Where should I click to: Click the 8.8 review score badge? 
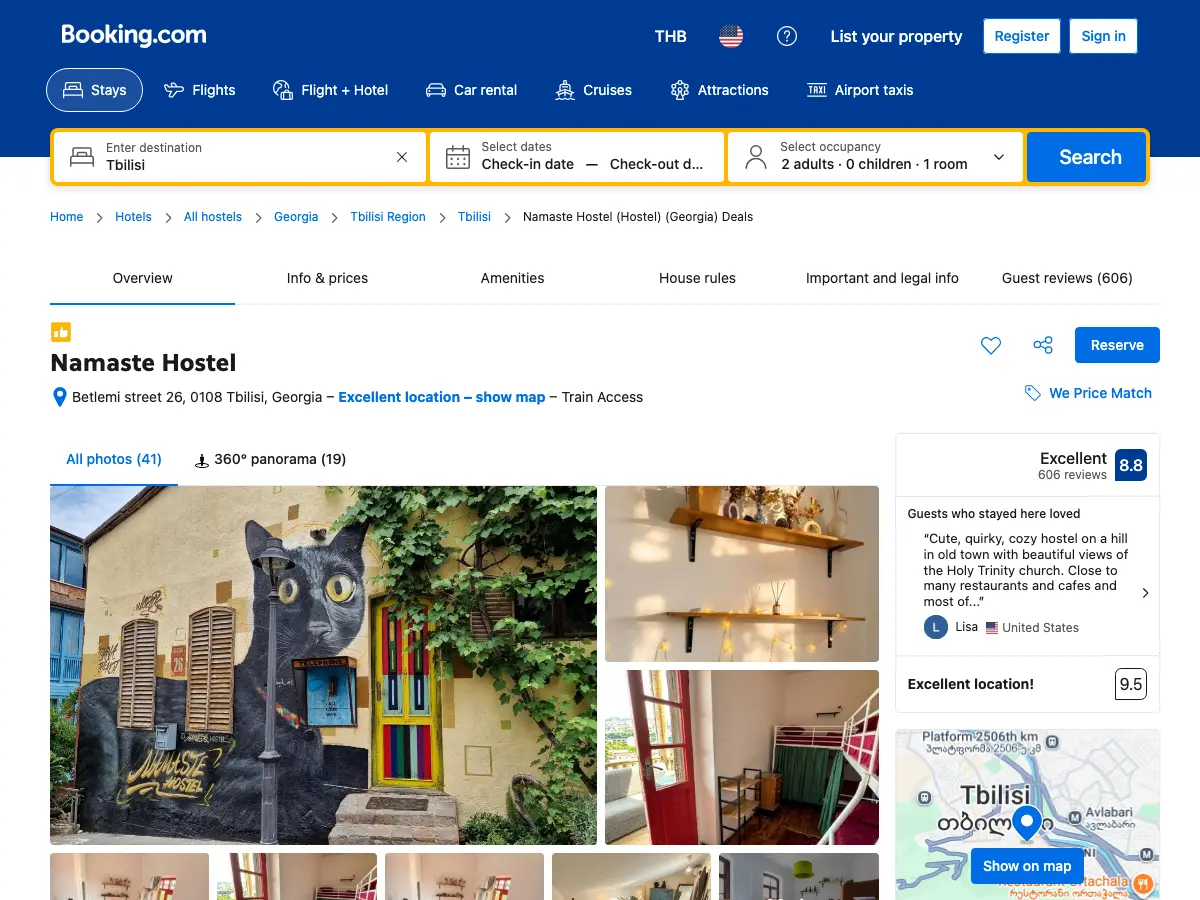coord(1131,465)
